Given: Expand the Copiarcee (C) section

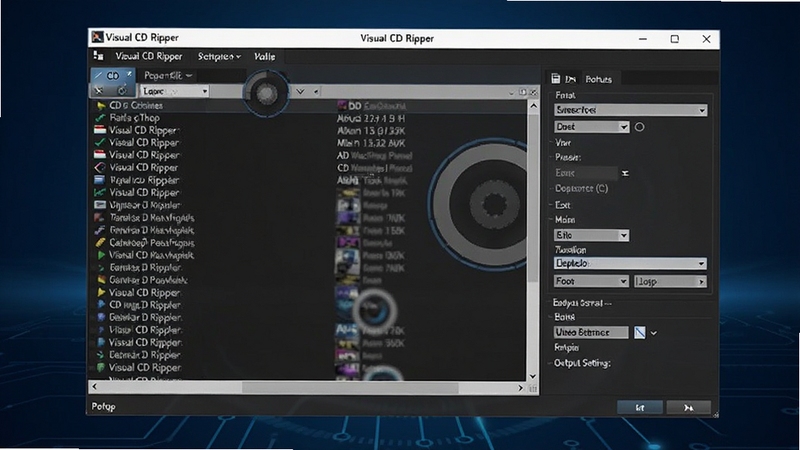Looking at the screenshot, I should tap(581, 188).
